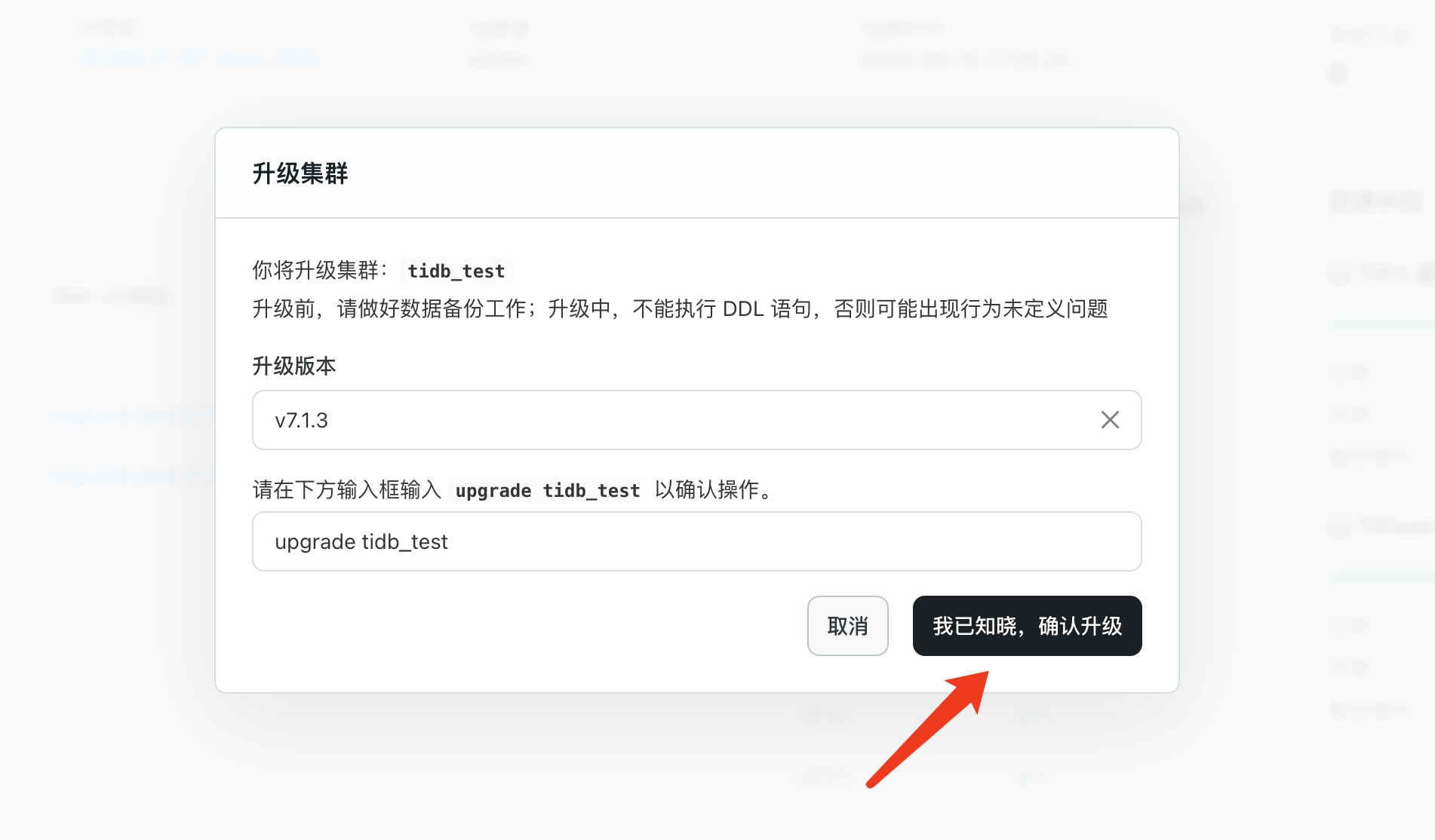The height and width of the screenshot is (840, 1435).
Task: Confirm upgrade with 我已知晓，确认升级 button
Action: click(1027, 626)
